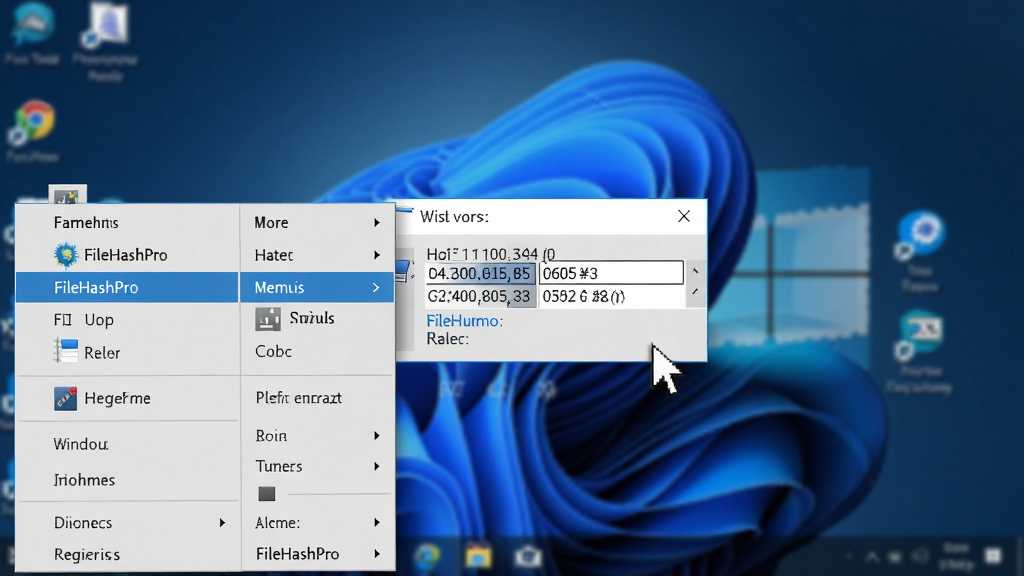The image size is (1024, 576).
Task: Select the highlighted FileHashPro menu entry
Action: click(127, 287)
